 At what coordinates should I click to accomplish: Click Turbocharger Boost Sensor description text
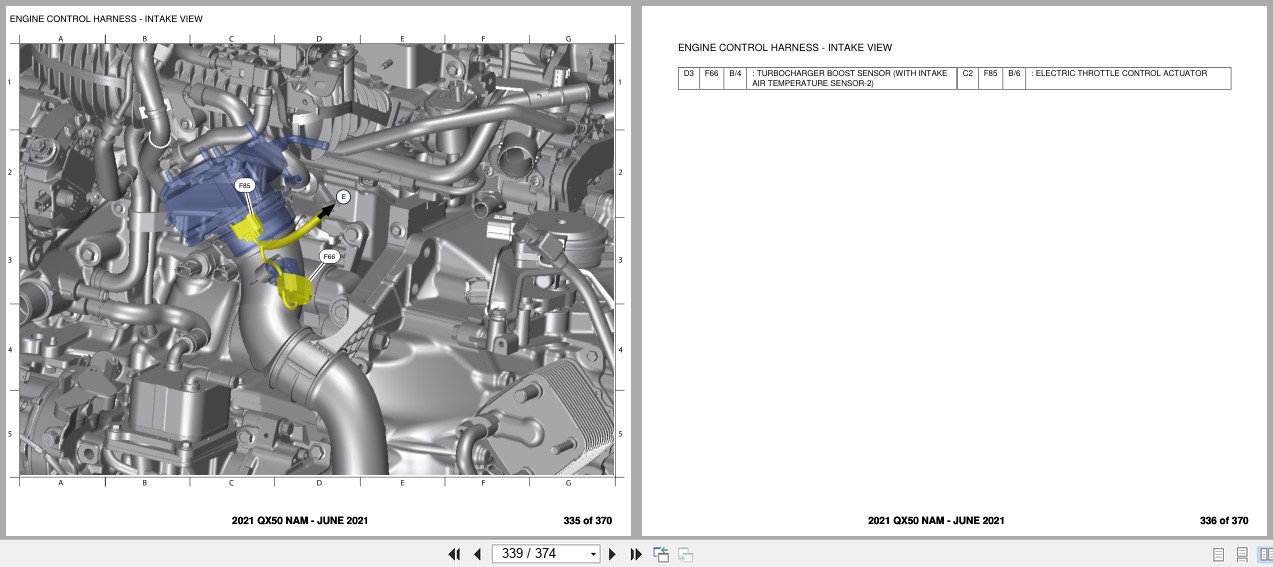pos(850,78)
